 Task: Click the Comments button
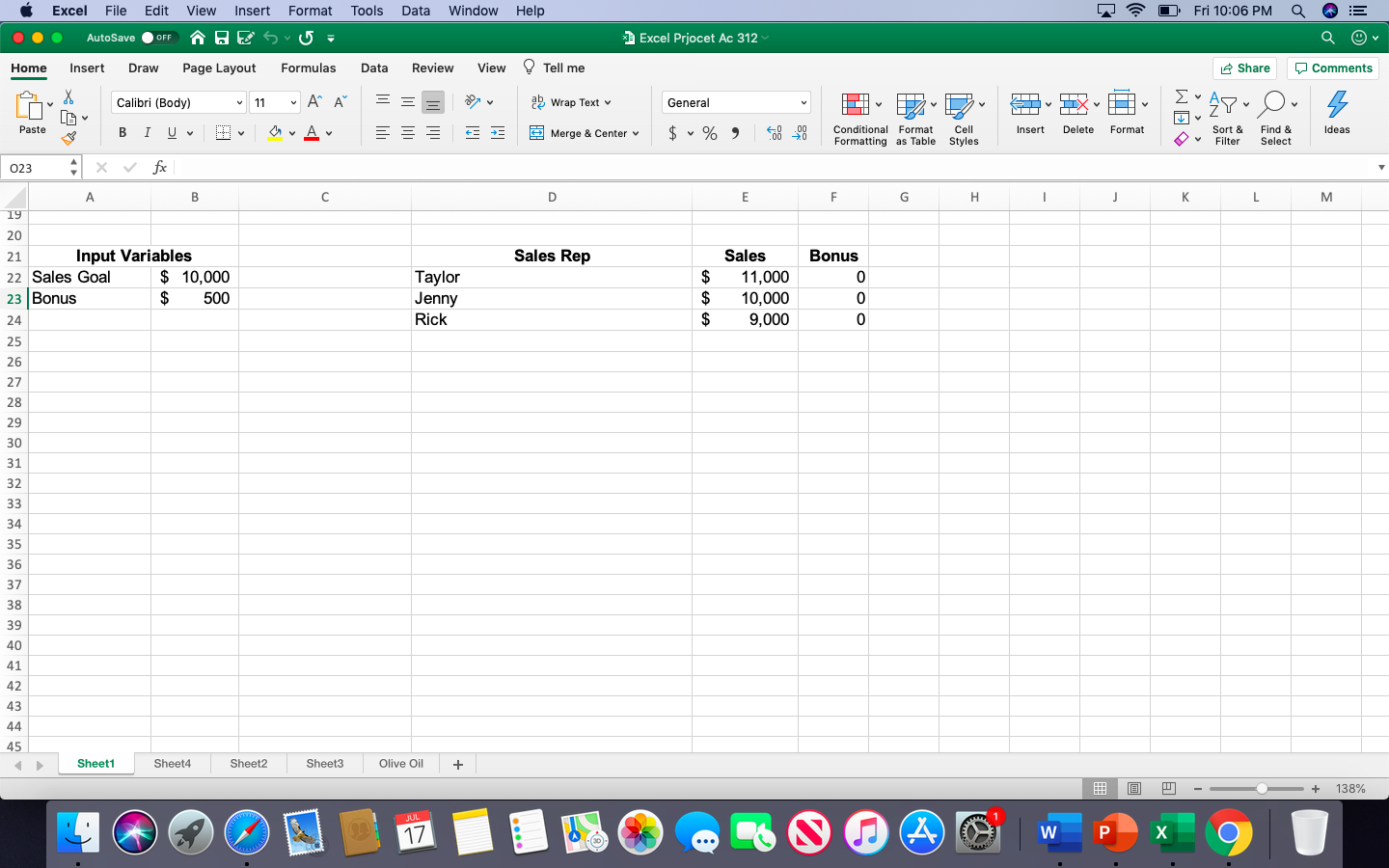coord(1333,68)
